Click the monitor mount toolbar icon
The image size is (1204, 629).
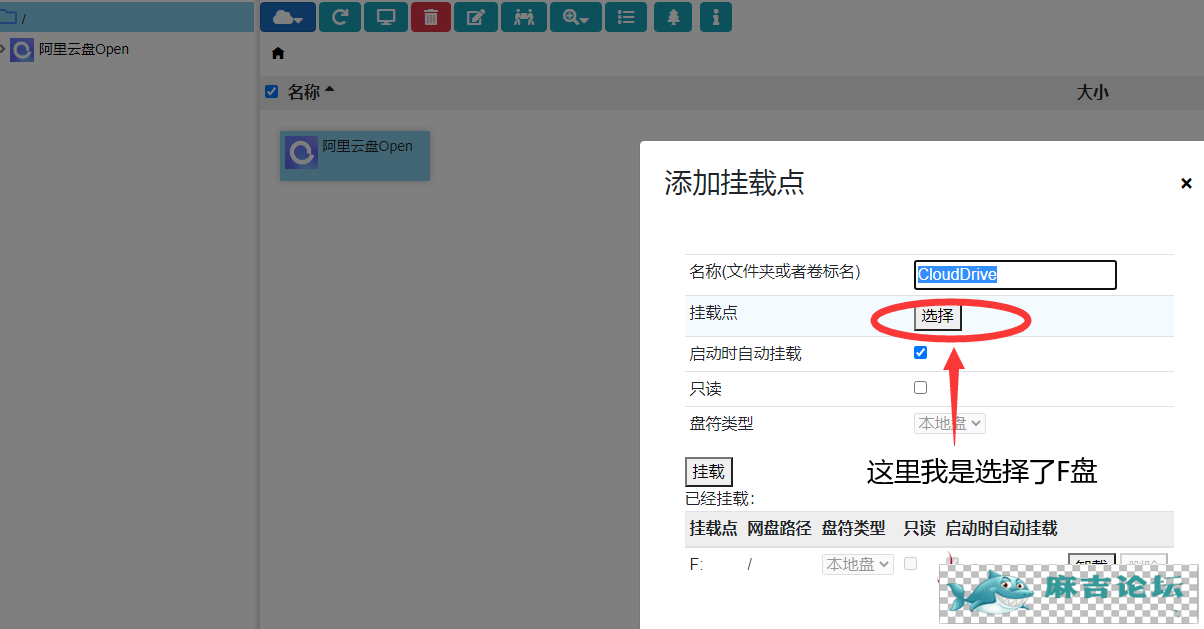point(385,17)
